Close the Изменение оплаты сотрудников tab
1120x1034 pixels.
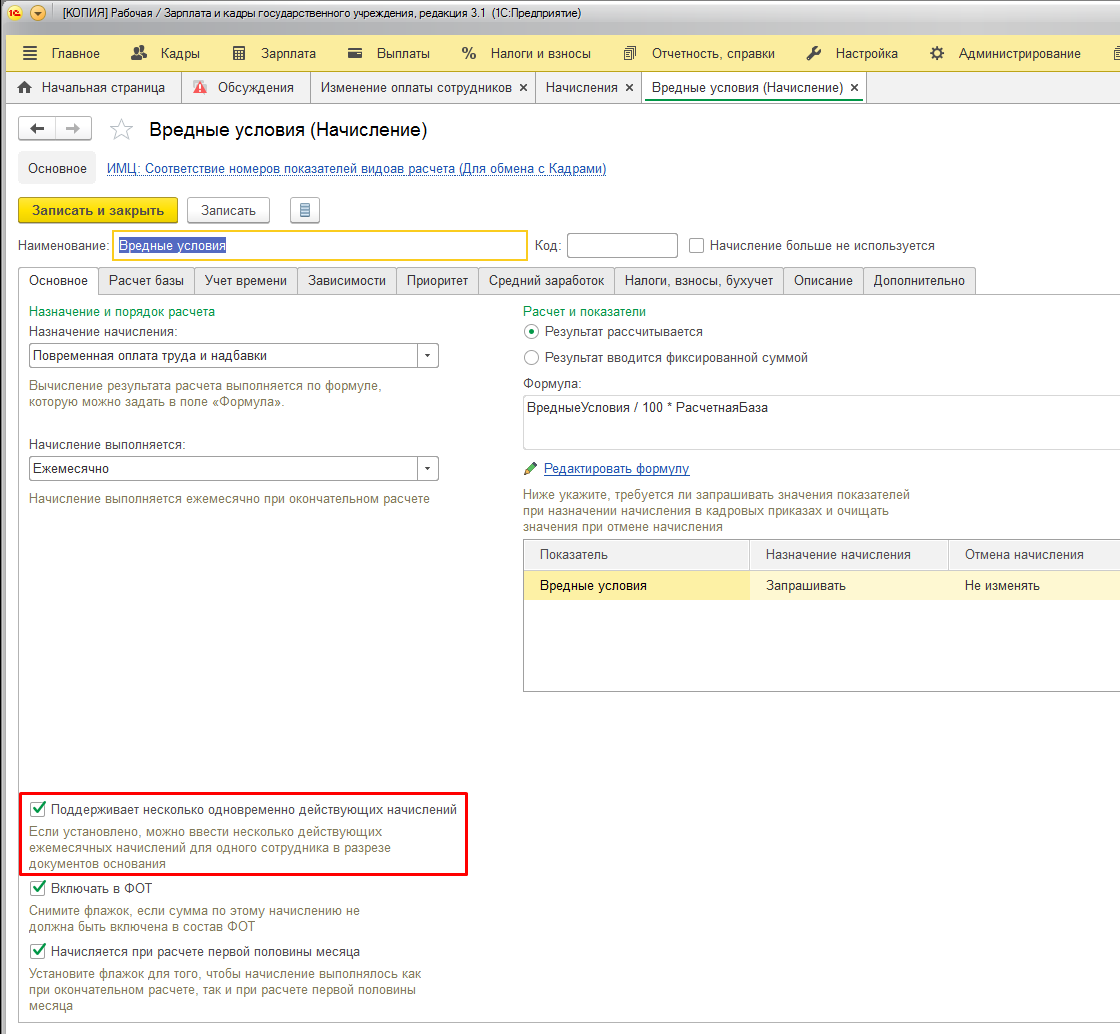[x=523, y=88]
